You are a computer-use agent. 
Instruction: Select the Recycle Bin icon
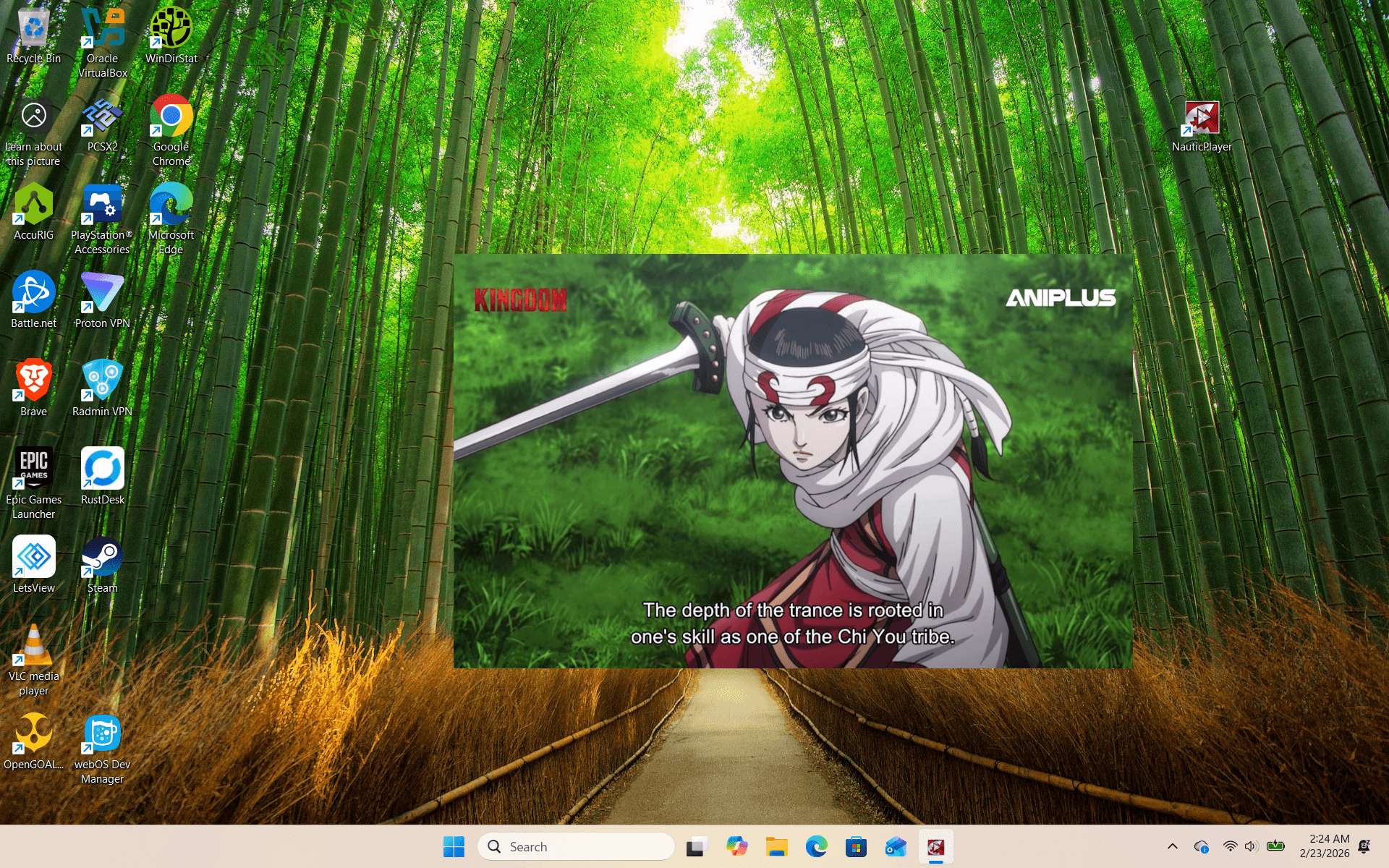[33, 29]
